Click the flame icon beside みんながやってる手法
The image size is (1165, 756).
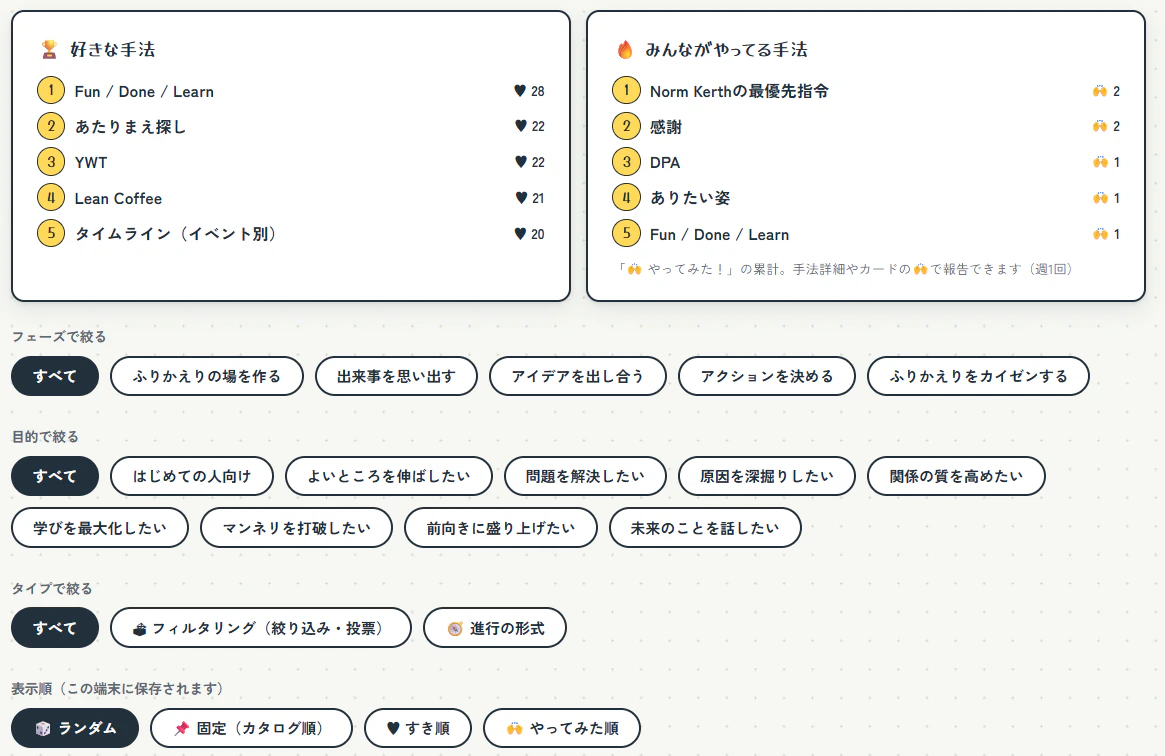625,50
